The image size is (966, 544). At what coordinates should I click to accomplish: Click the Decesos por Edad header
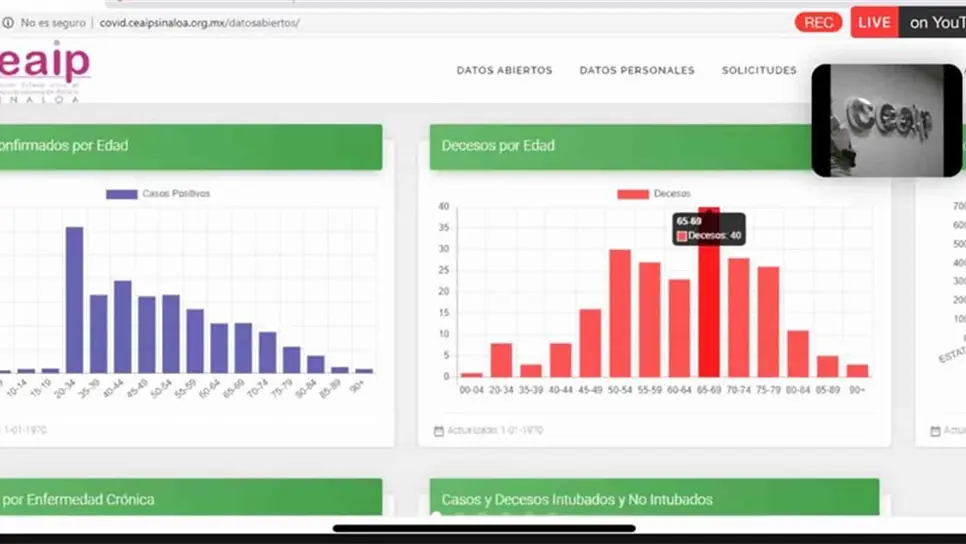point(621,147)
